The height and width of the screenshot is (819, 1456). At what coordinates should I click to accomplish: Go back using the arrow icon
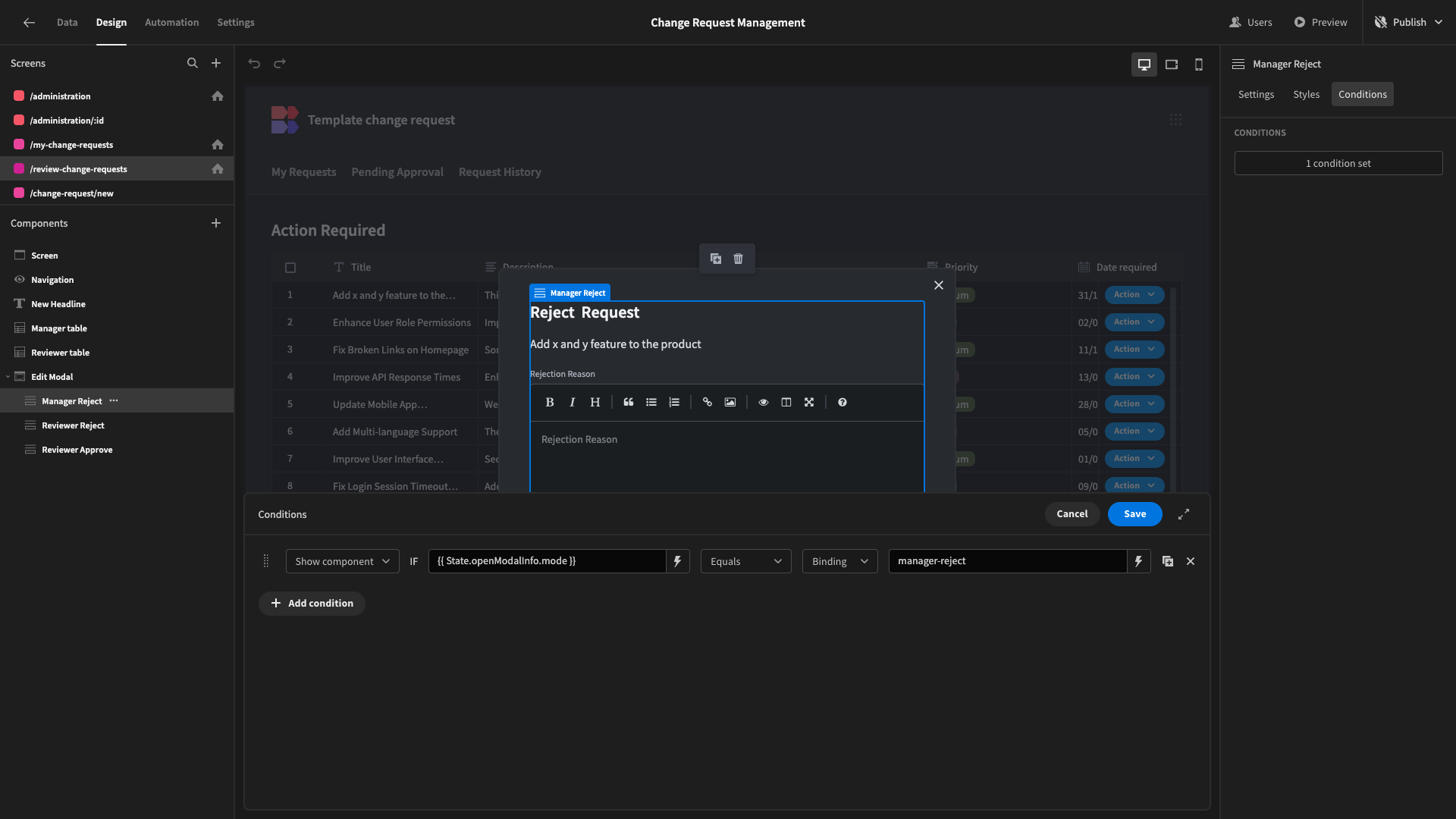tap(29, 23)
